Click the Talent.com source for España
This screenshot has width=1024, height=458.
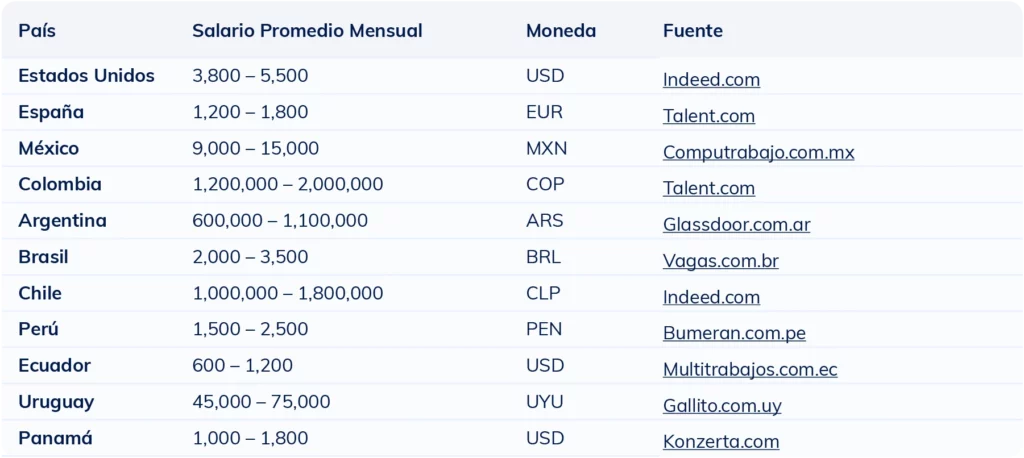point(708,116)
